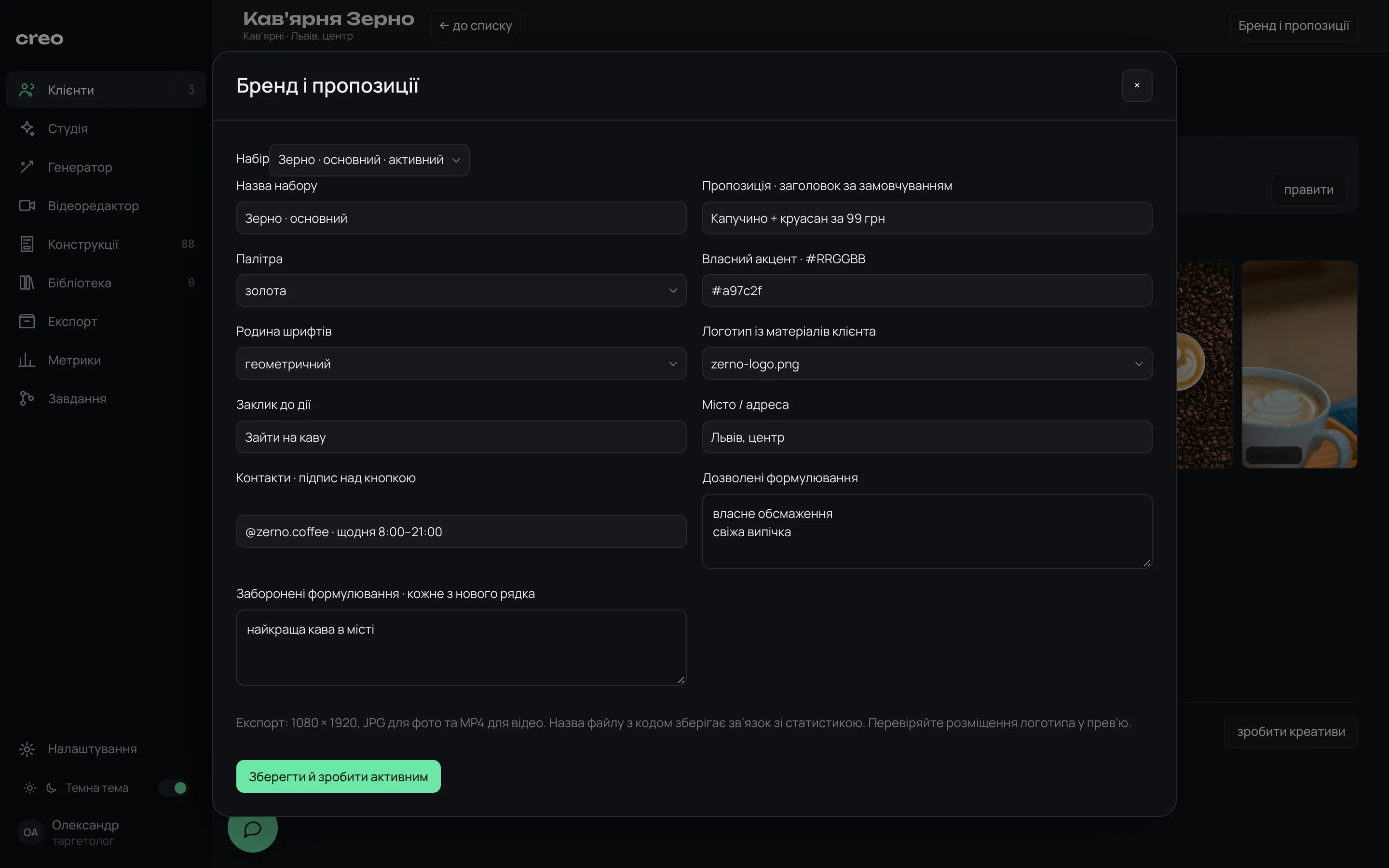
Task: Open the Конструкції document icon
Action: click(27, 244)
